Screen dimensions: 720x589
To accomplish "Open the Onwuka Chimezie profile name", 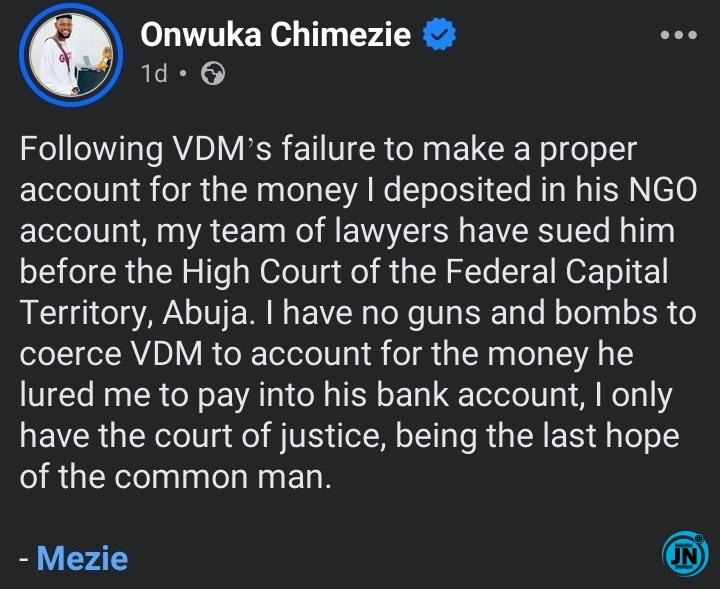I will tap(276, 35).
